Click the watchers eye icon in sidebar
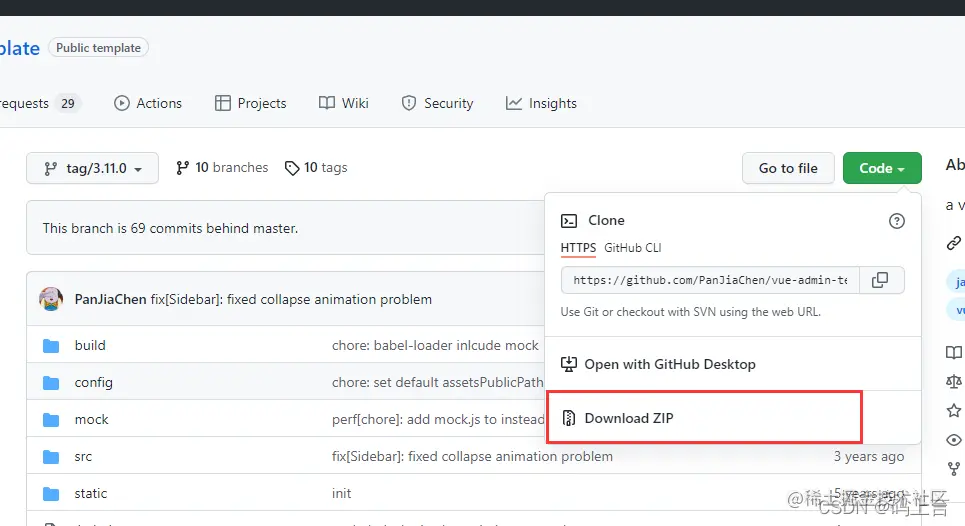Viewport: 965px width, 526px height. click(954, 440)
